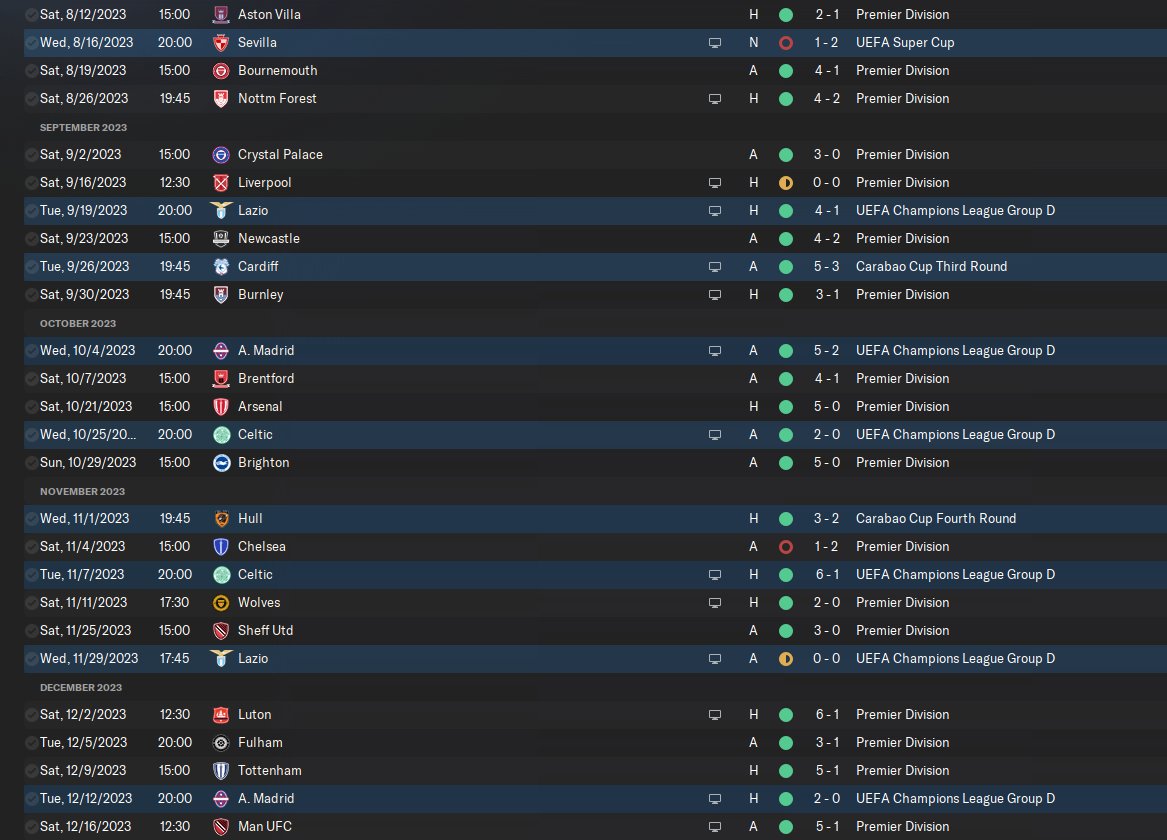The image size is (1167, 840).
Task: Click the Aston Villa club badge
Action: click(221, 15)
